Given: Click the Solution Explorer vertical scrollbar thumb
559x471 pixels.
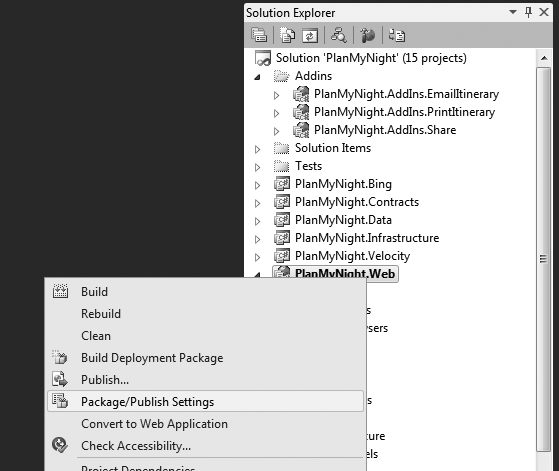Looking at the screenshot, I should (x=543, y=259).
